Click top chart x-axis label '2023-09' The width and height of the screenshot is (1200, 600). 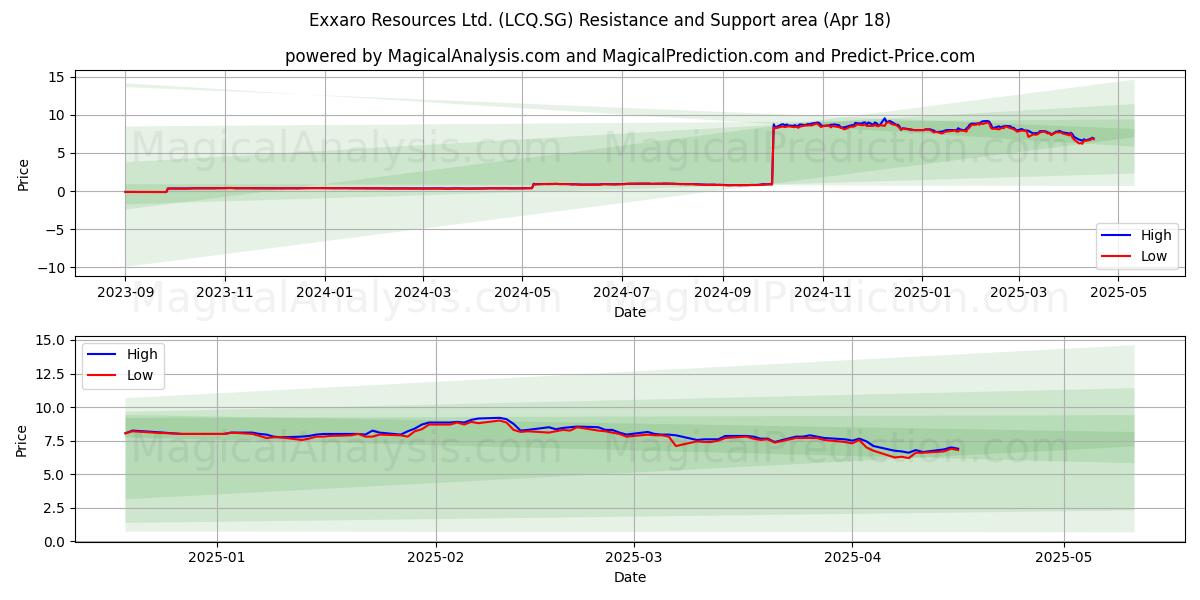(125, 293)
